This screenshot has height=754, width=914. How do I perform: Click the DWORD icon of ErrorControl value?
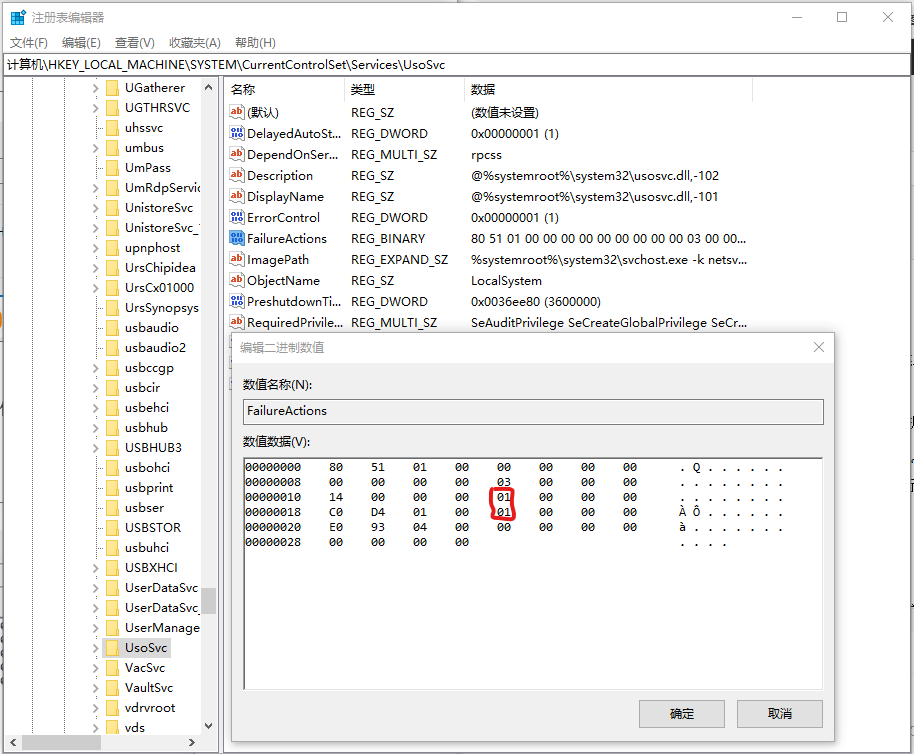tap(237, 217)
